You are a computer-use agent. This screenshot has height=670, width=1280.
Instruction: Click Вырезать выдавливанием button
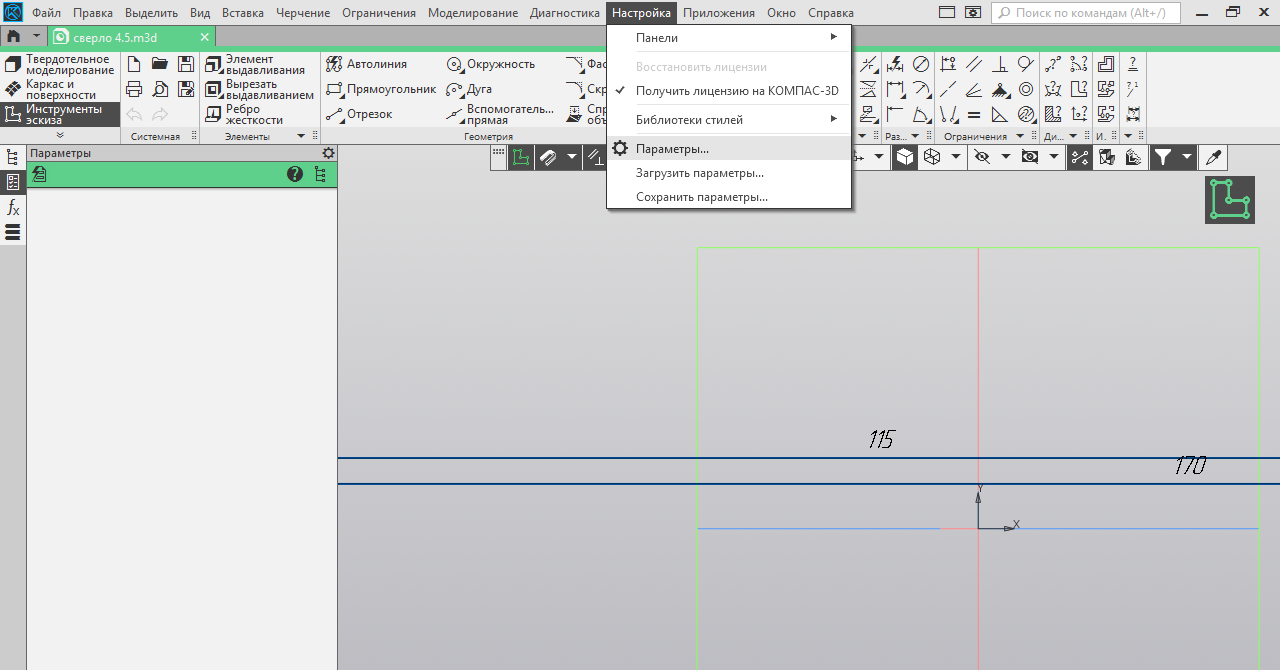(x=259, y=90)
